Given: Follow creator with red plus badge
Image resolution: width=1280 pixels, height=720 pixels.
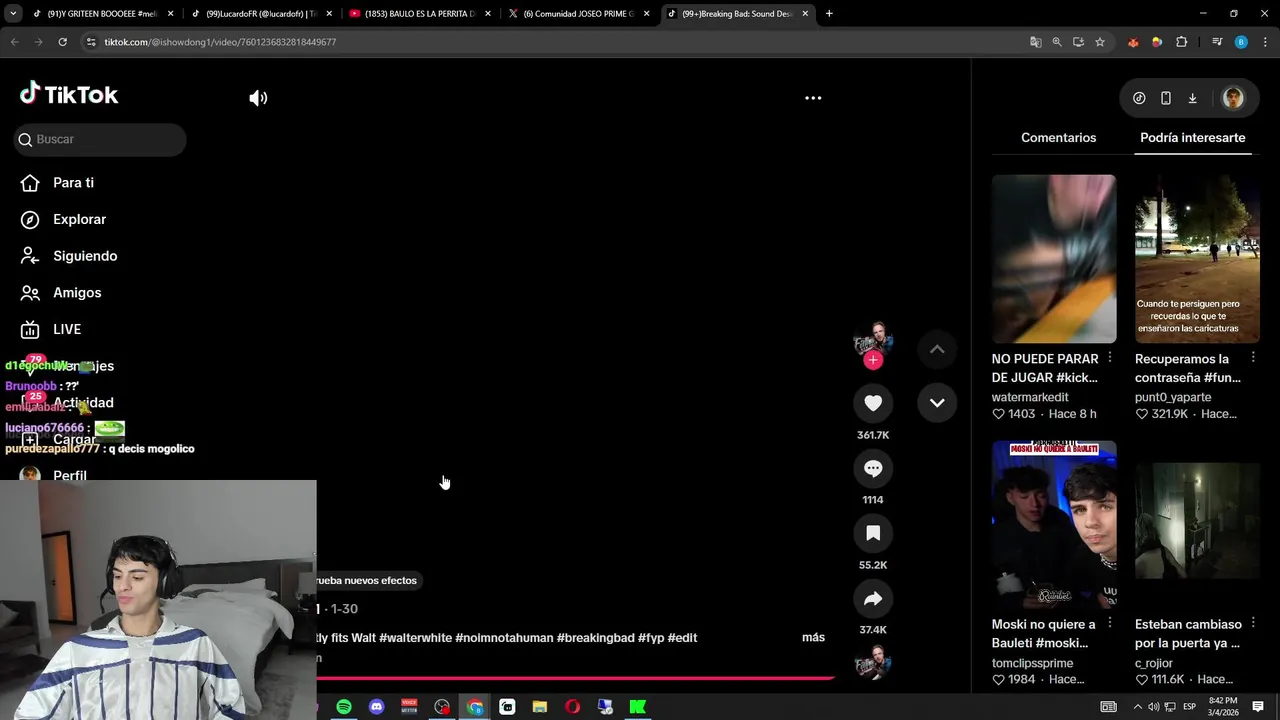Looking at the screenshot, I should (873, 360).
